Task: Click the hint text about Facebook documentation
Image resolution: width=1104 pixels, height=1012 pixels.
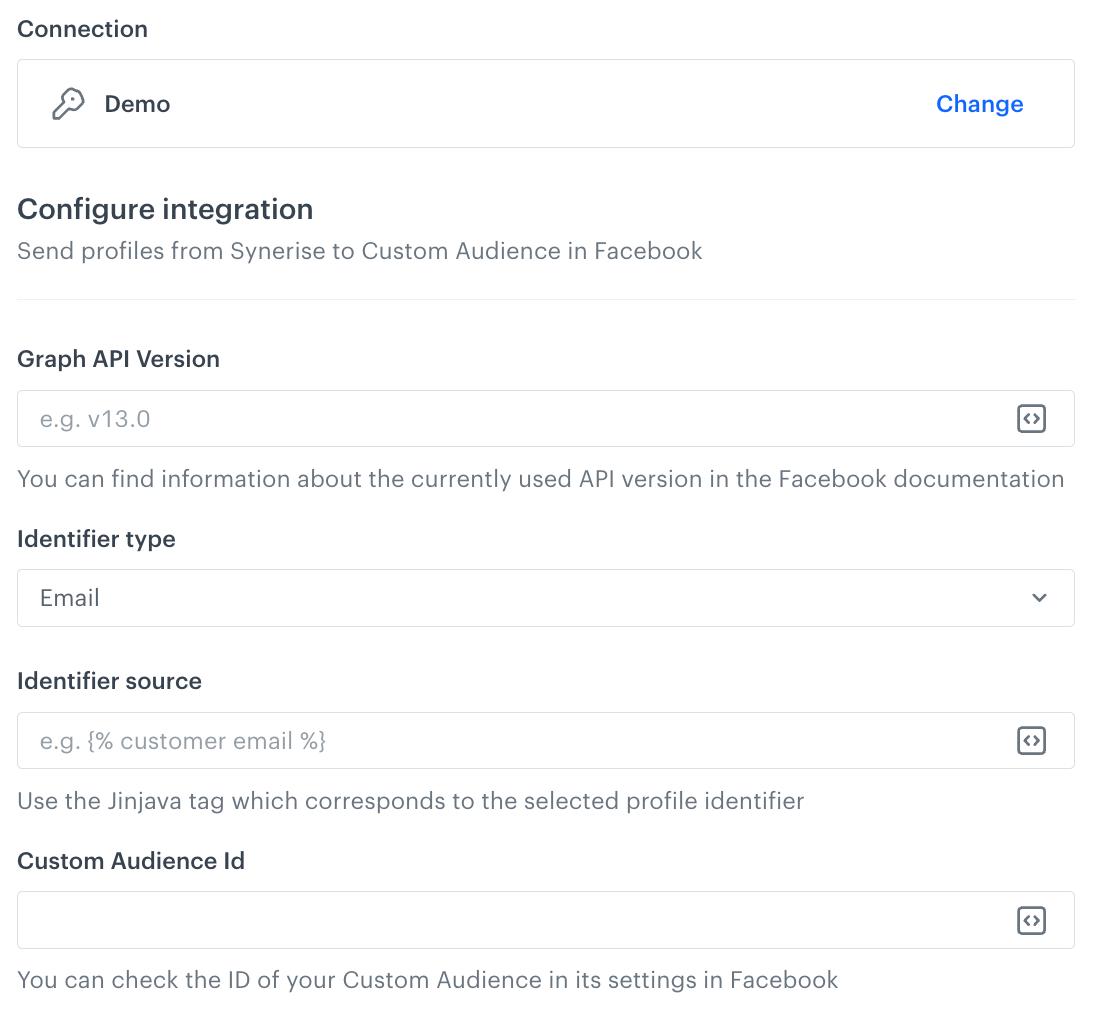Action: tap(540, 479)
